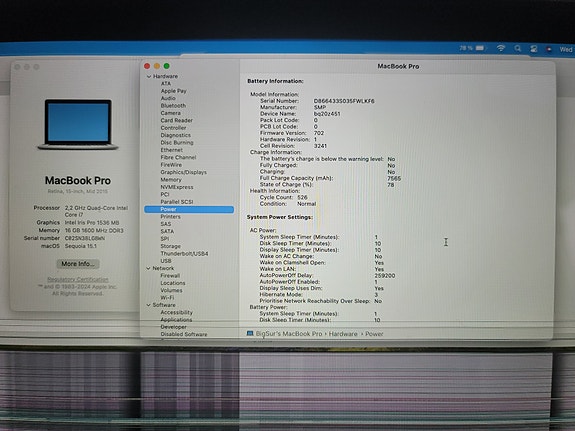Select Storage in the sidebar

(x=171, y=246)
